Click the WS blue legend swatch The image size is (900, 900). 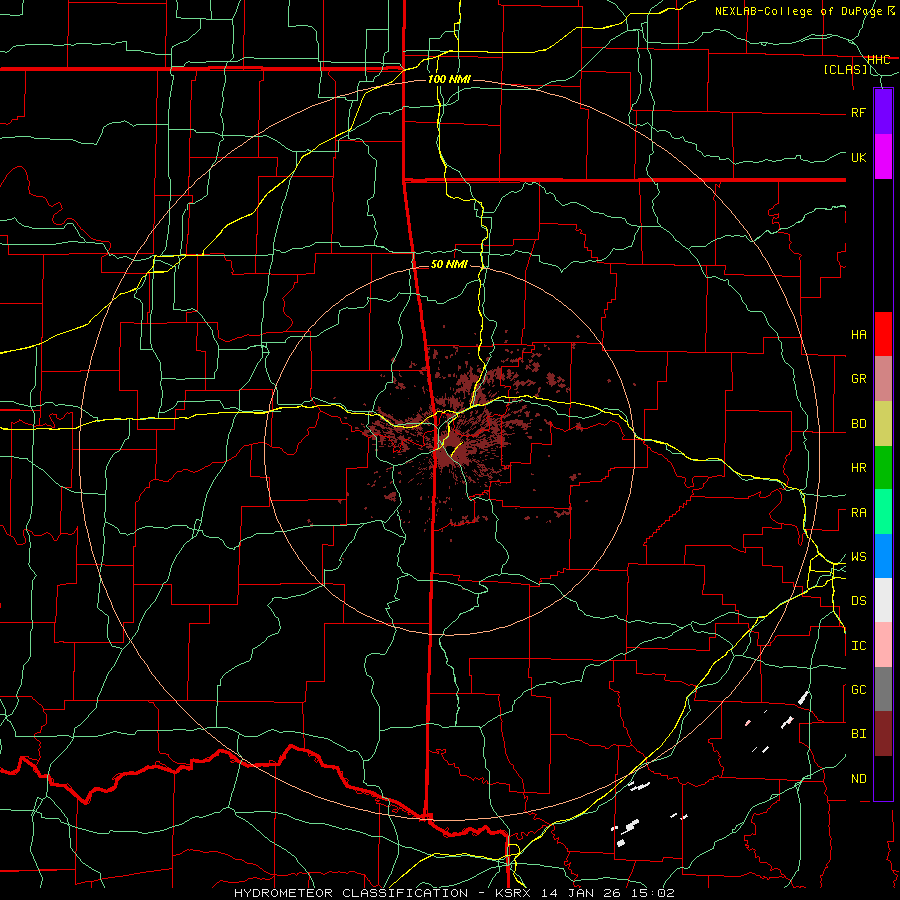(x=883, y=556)
